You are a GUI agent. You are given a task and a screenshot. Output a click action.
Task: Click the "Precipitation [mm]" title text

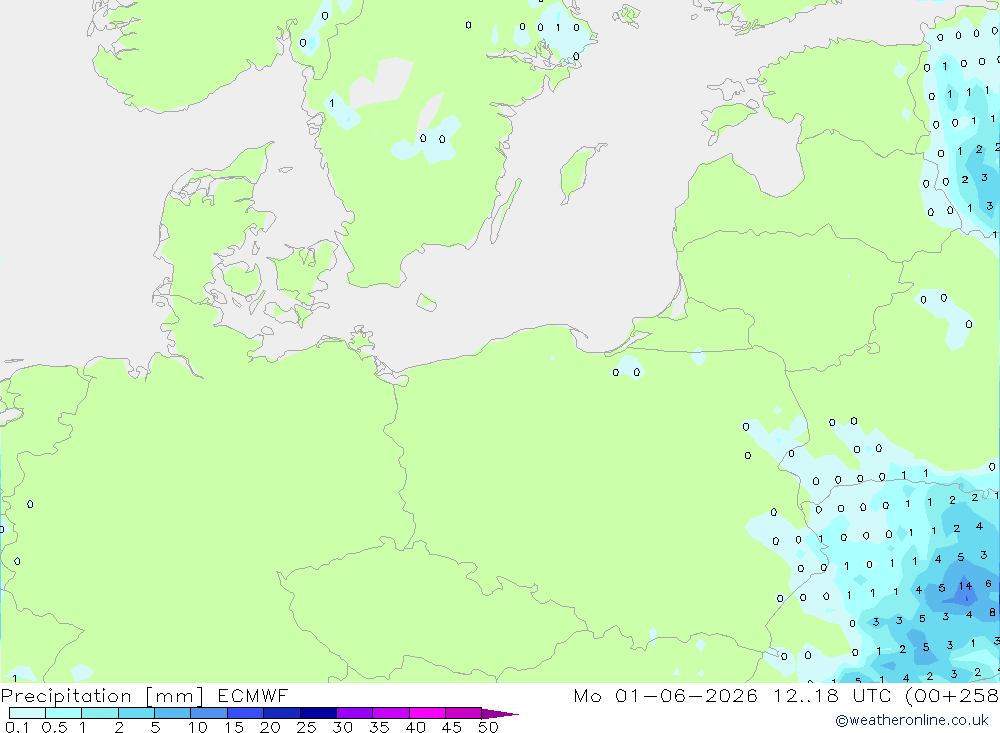tap(102, 696)
